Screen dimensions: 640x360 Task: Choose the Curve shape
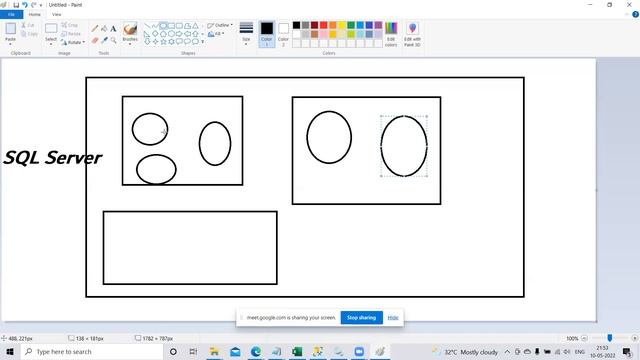155,26
